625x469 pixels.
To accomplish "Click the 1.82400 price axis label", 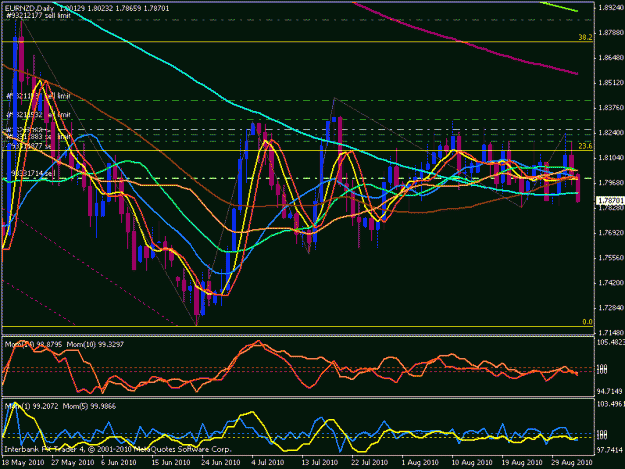I will coord(611,133).
